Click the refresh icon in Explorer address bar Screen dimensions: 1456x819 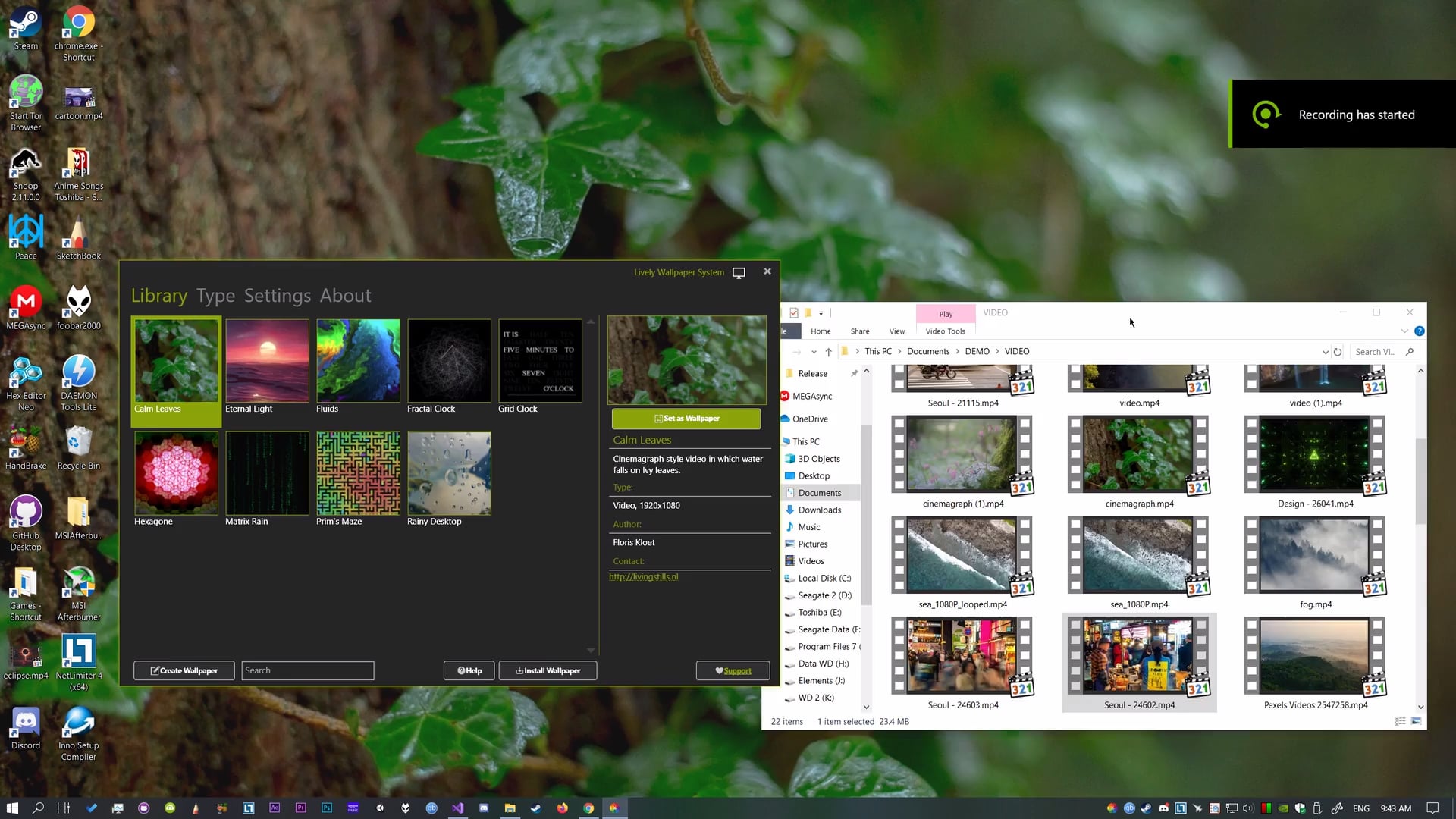click(x=1338, y=352)
